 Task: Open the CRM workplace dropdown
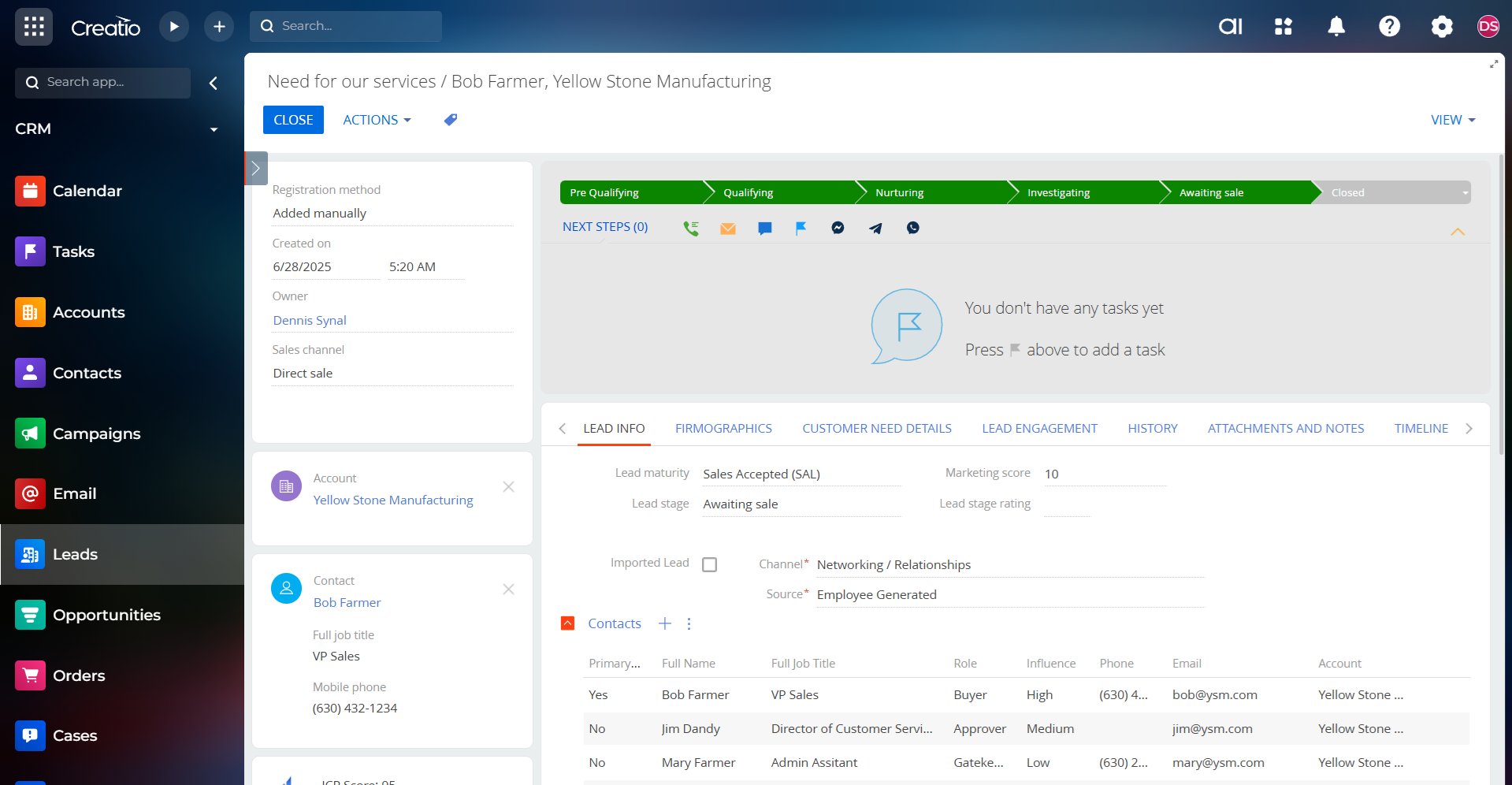[214, 129]
